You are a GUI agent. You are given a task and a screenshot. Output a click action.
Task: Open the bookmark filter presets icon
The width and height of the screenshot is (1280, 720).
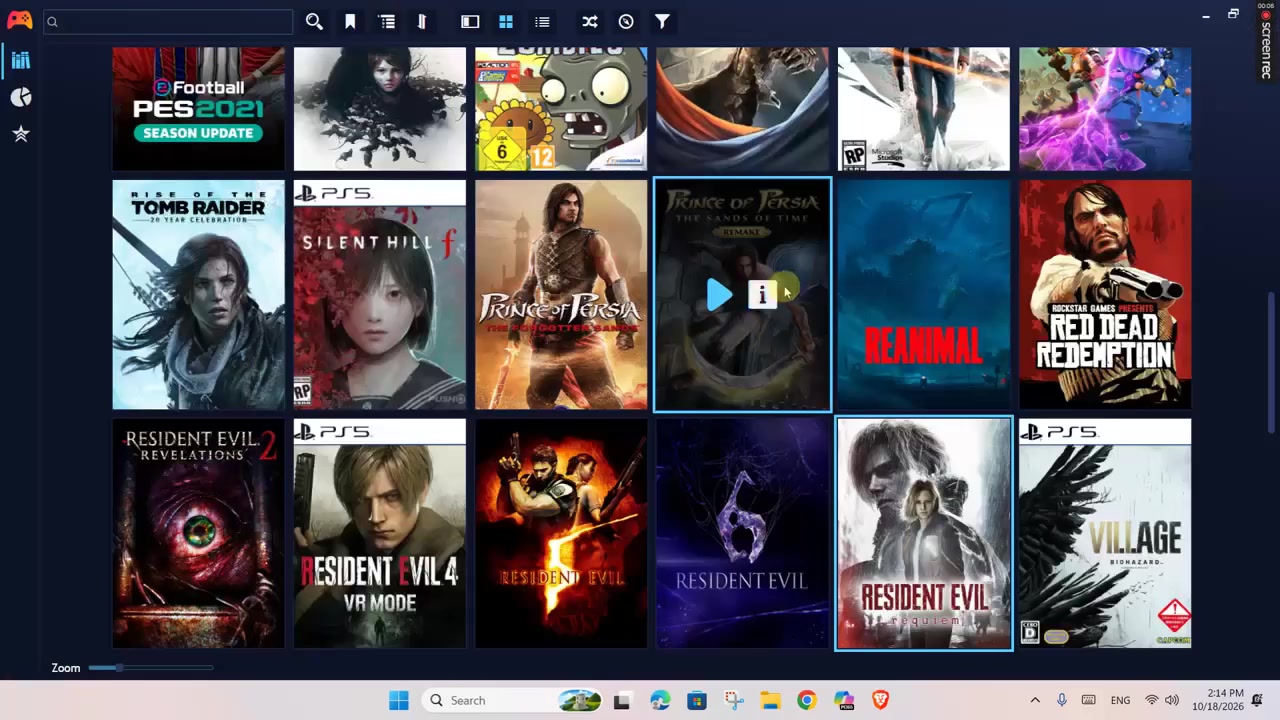(350, 21)
